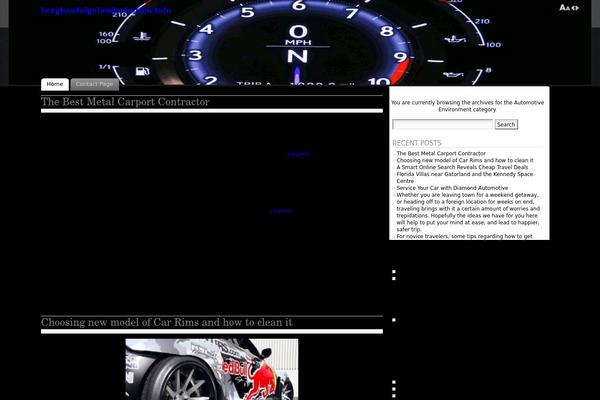Open recent post Service Your Car with Diamond Automotive

click(452, 188)
